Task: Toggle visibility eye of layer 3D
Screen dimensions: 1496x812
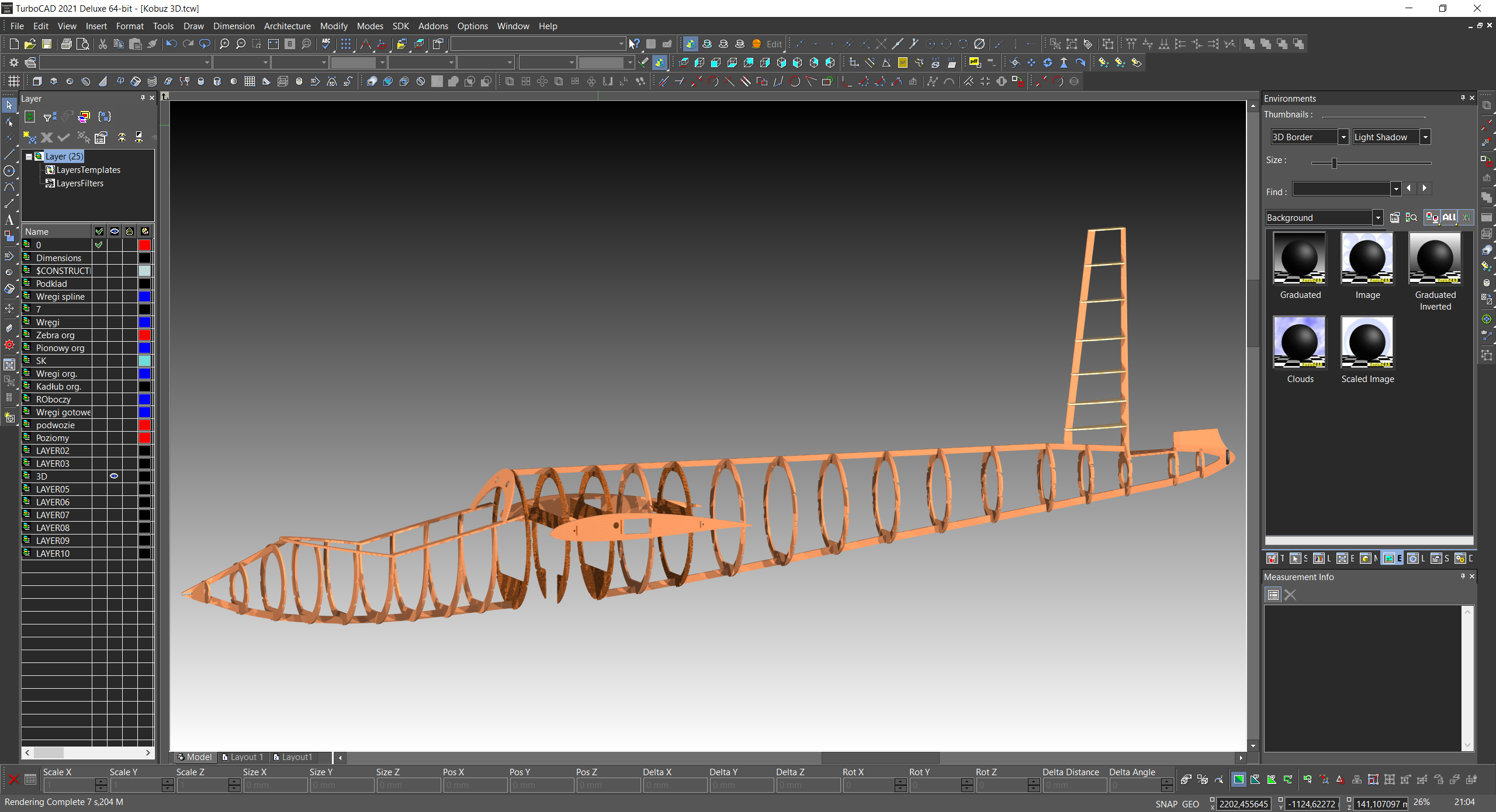Action: tap(114, 476)
